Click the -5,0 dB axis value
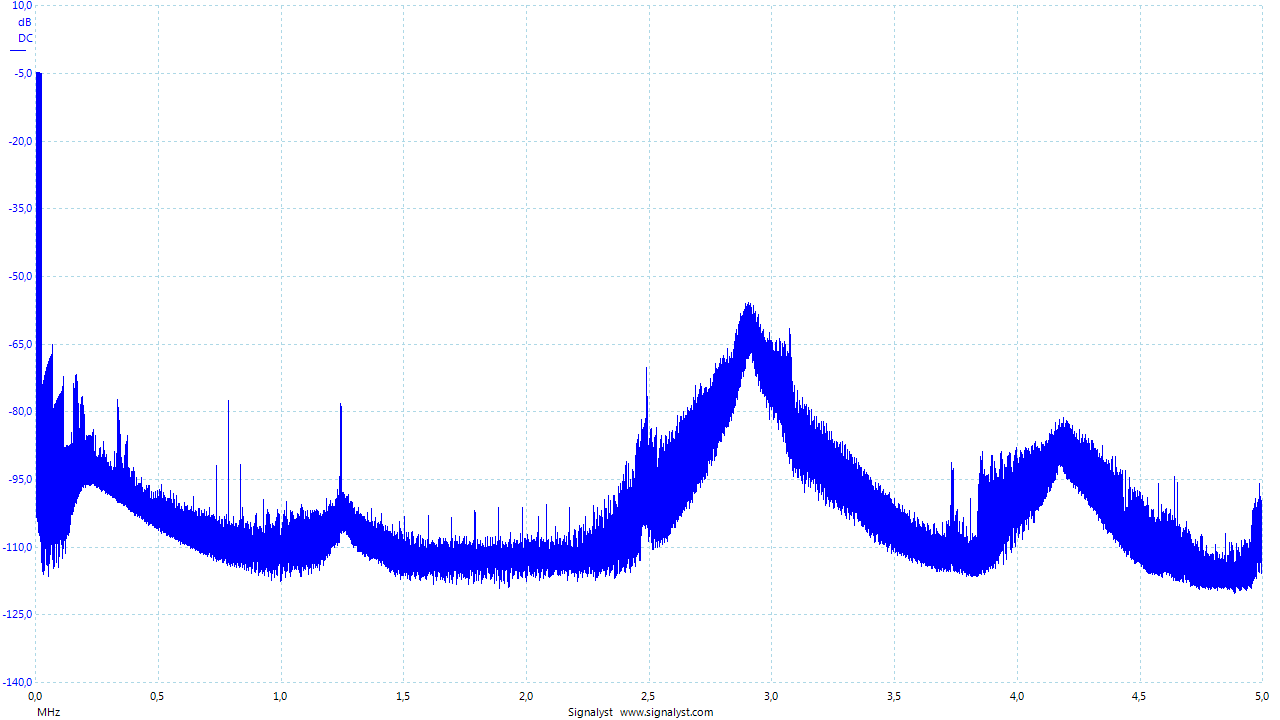 (22, 73)
